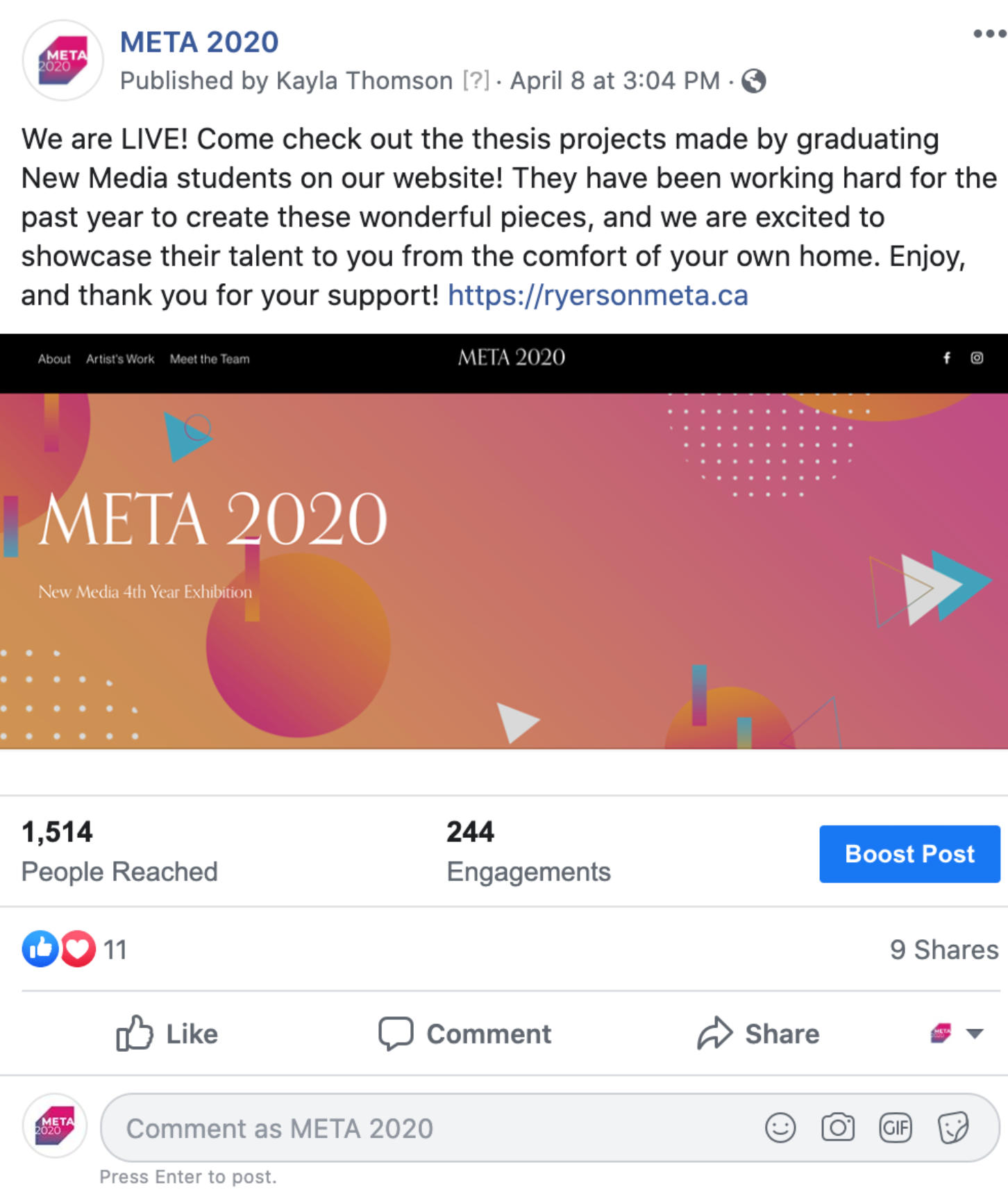
Task: Attach a photo using the camera icon
Action: tap(838, 1127)
